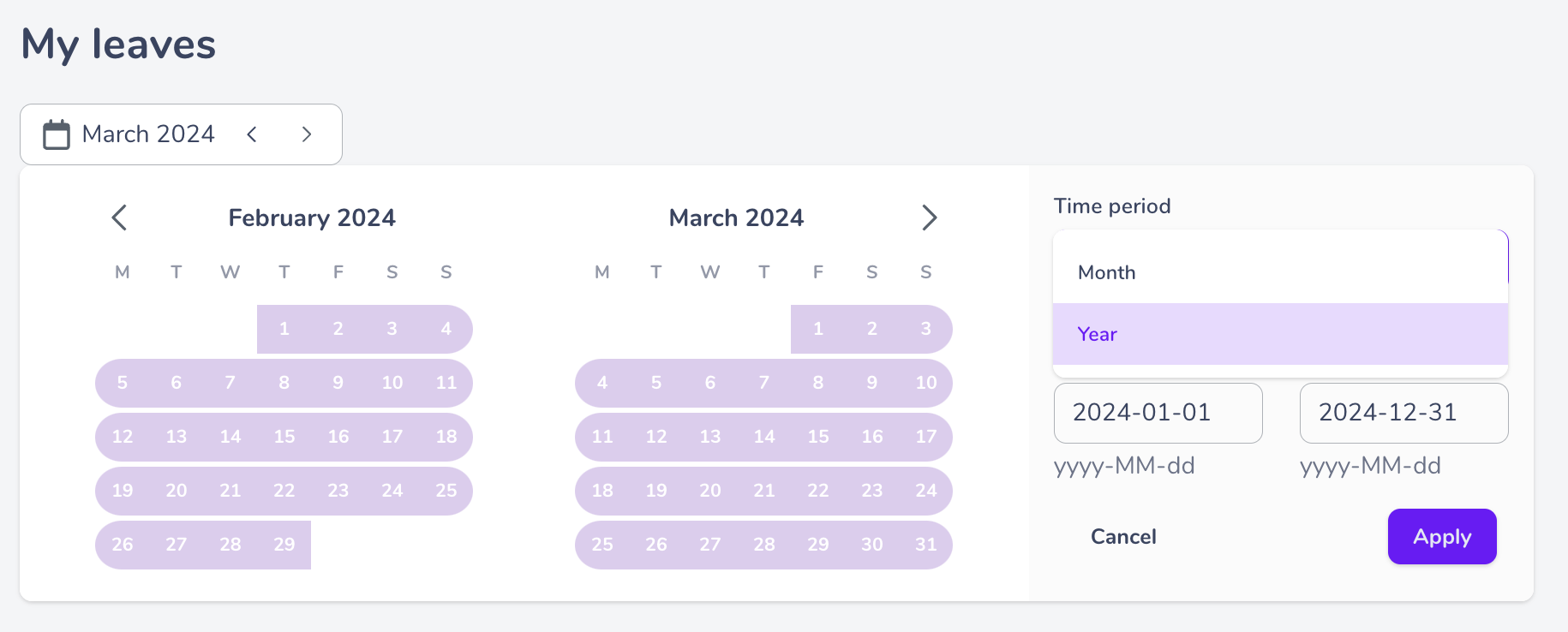
Task: Choose March 20 in the calendar
Action: coord(710,491)
